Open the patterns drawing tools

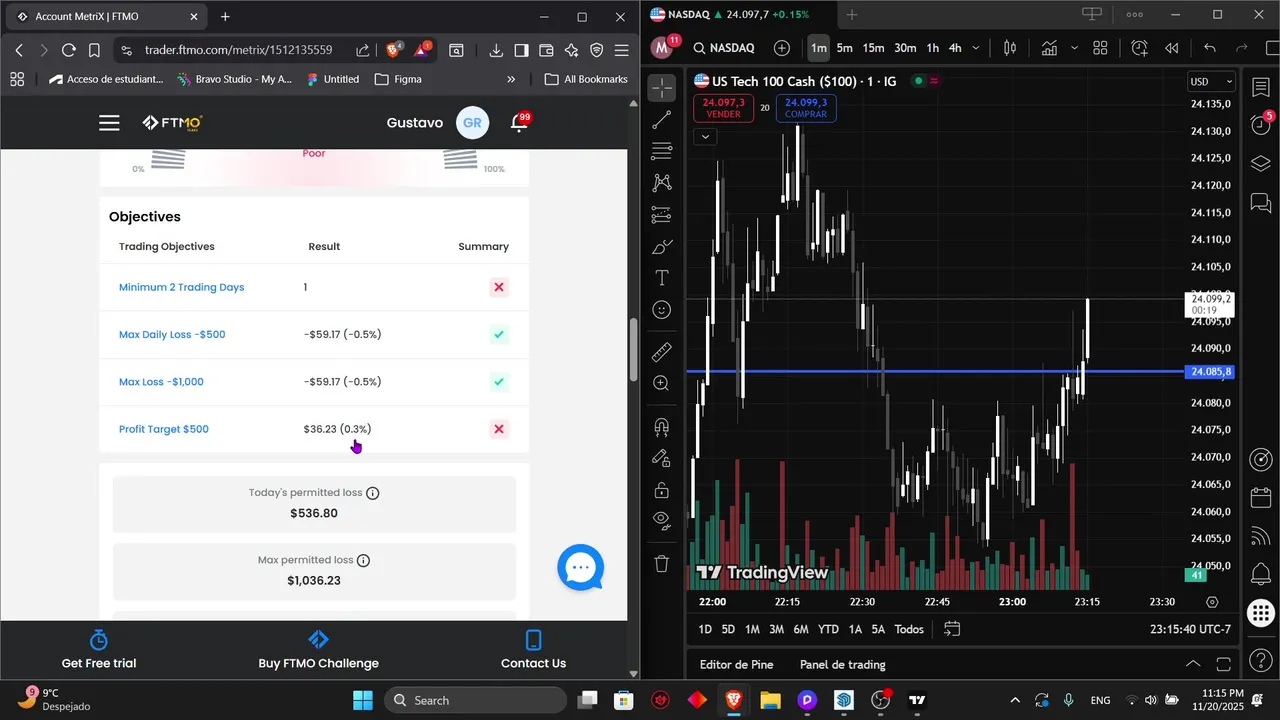[x=662, y=183]
